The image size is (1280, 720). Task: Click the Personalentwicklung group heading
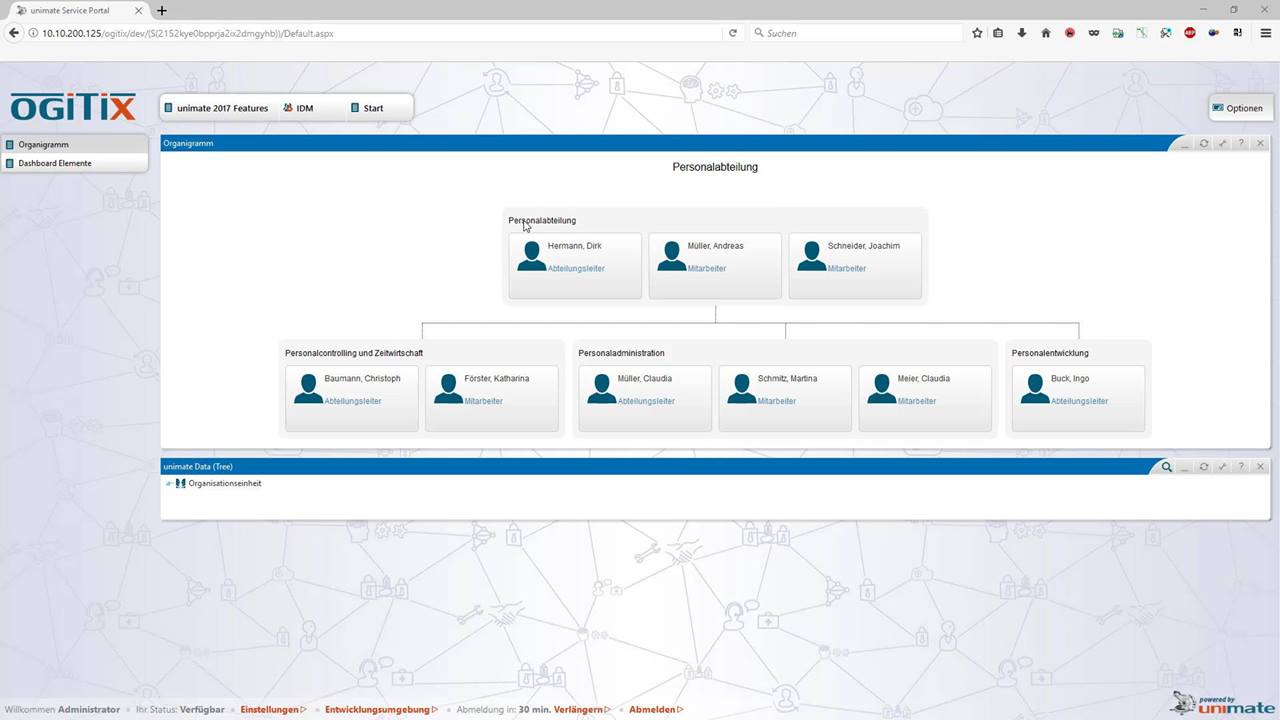click(1050, 353)
